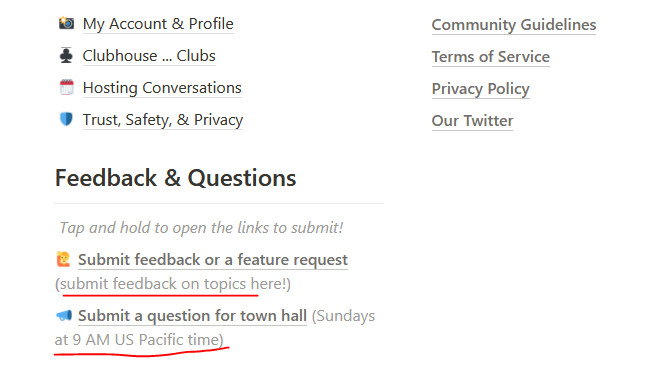
Task: Click the calendar icon beside Hosting Conversations
Action: coord(66,87)
